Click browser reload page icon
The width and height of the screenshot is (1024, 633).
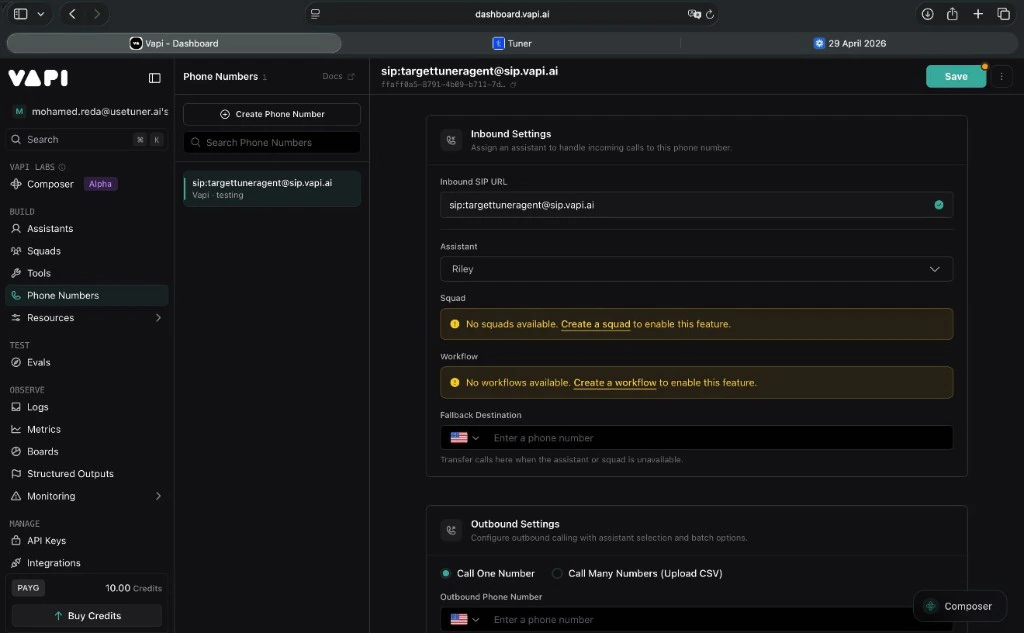(x=710, y=14)
